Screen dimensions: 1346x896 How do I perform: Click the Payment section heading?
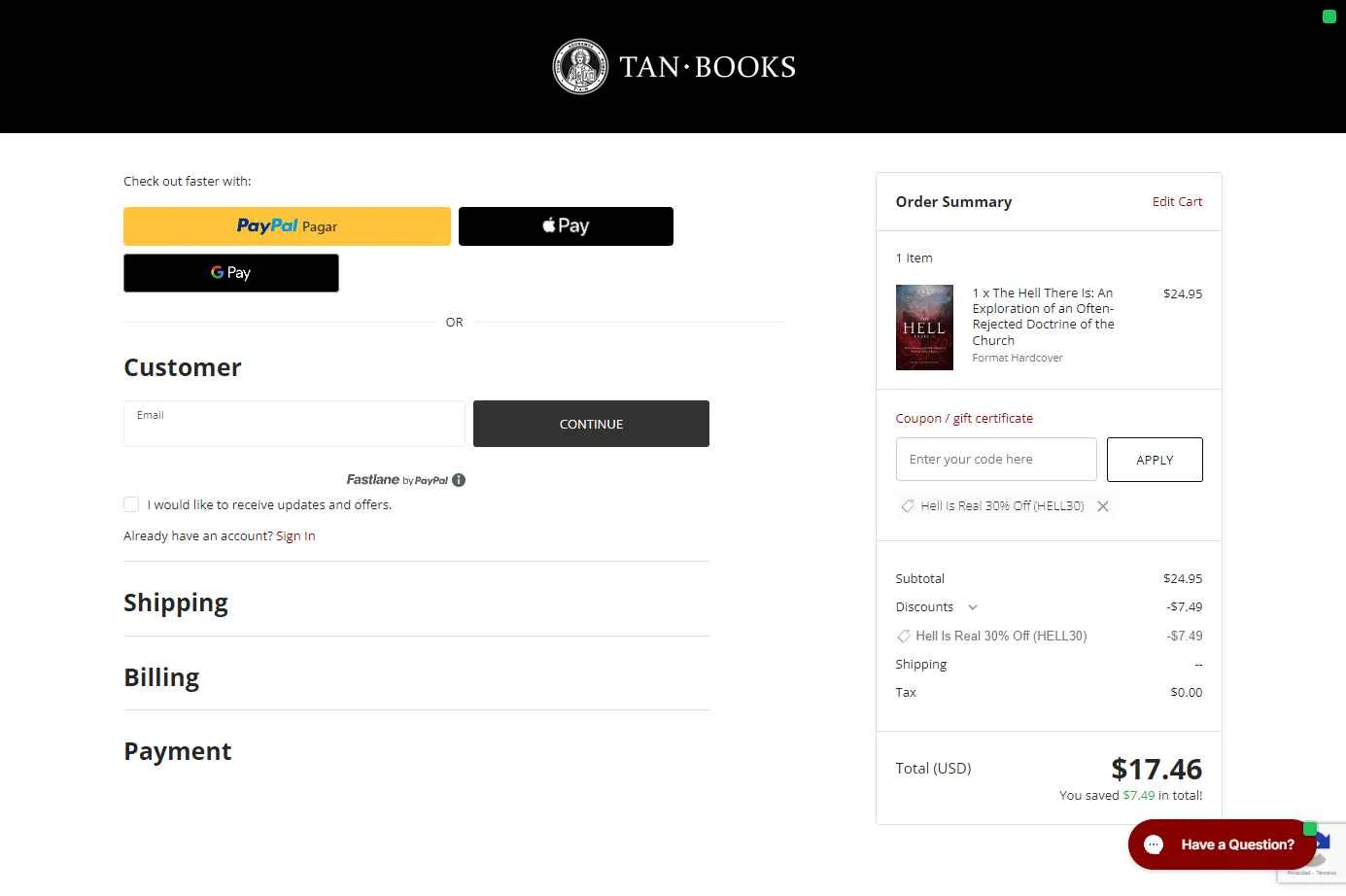(178, 751)
